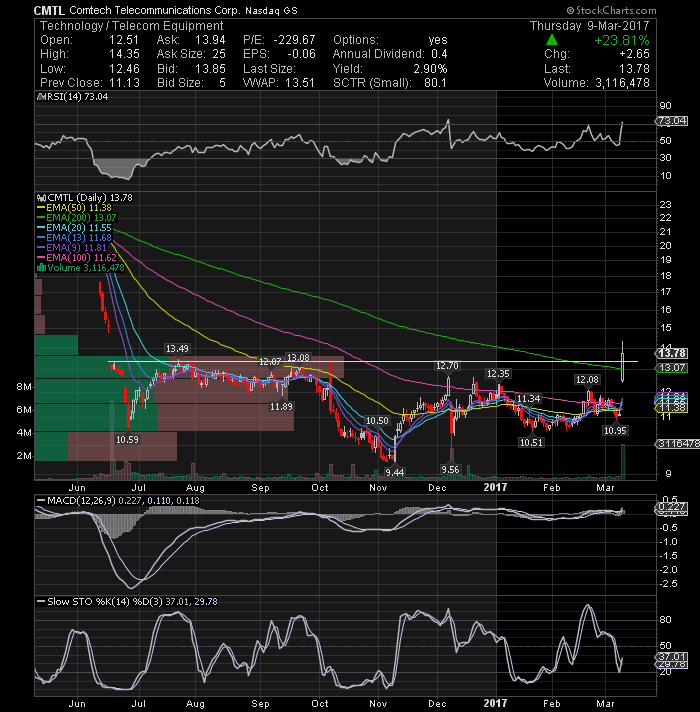This screenshot has width=700, height=712.
Task: Click the 12.70 peak price label
Action: [448, 366]
